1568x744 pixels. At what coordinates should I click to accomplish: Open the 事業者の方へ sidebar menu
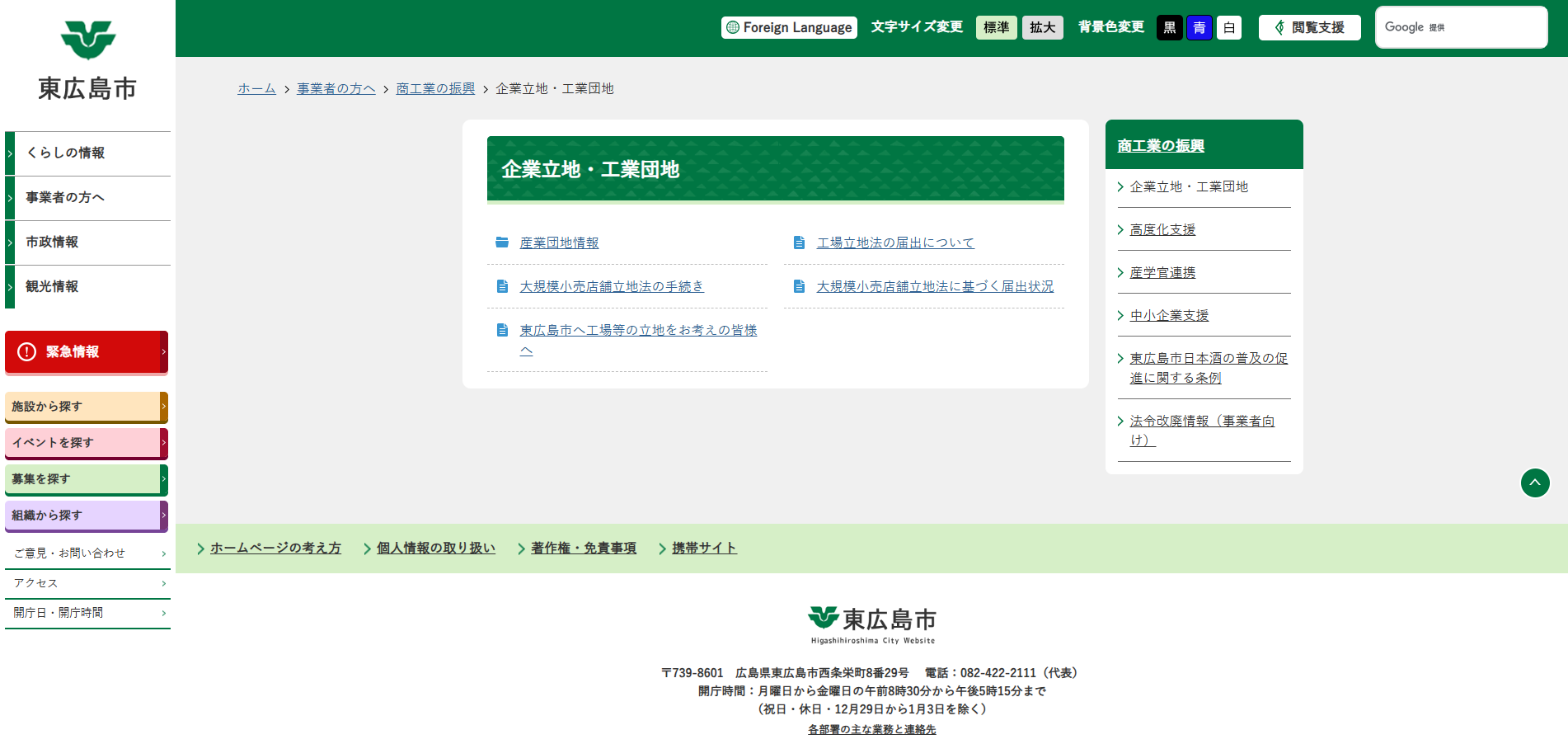pos(87,198)
